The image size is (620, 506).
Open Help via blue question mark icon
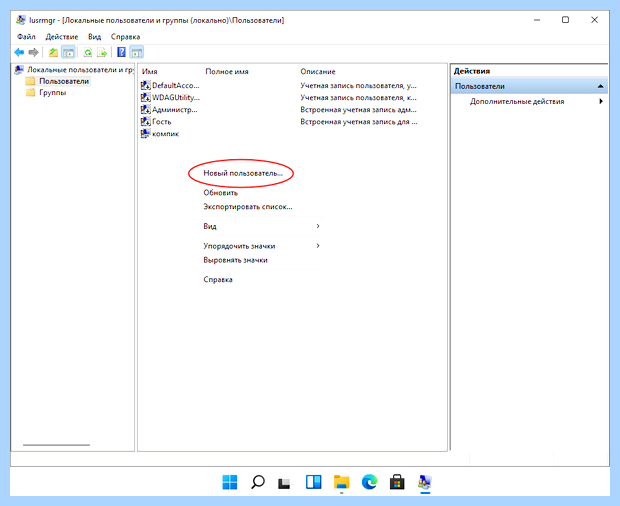(x=121, y=52)
